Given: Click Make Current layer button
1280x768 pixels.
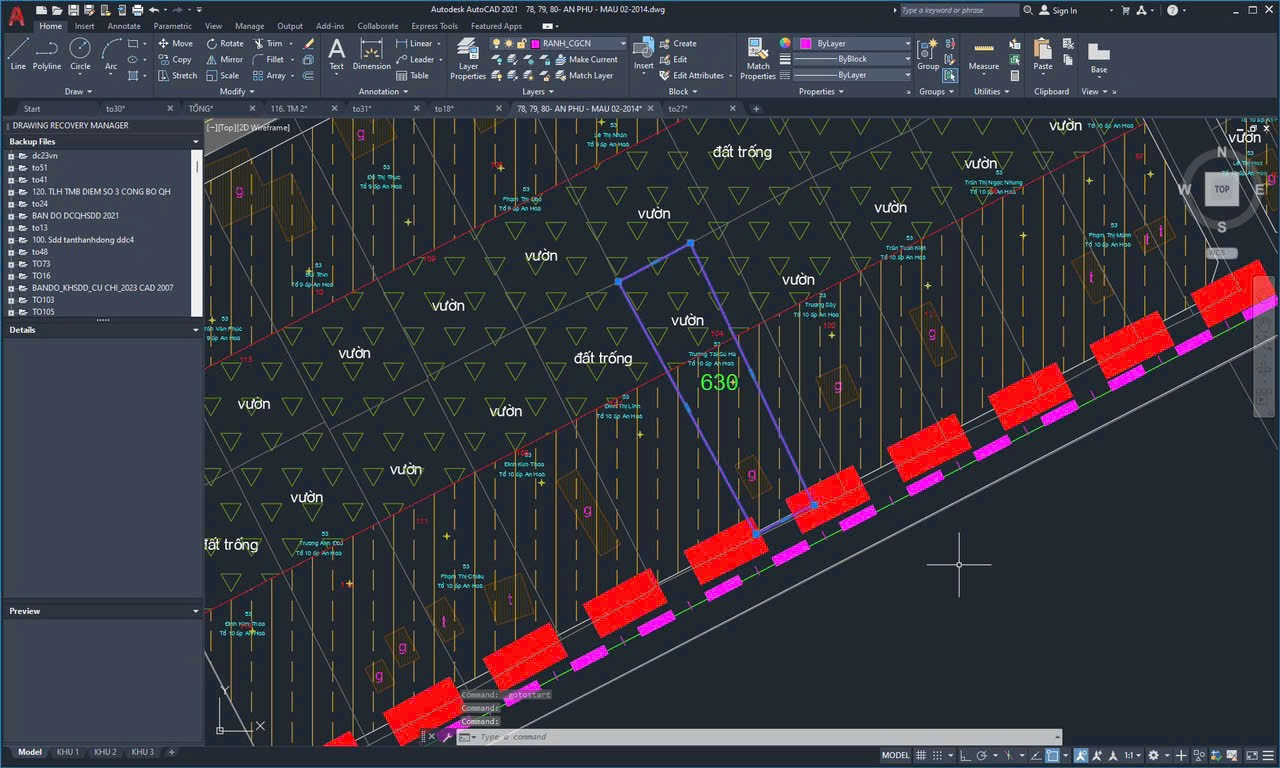Looking at the screenshot, I should (x=586, y=59).
